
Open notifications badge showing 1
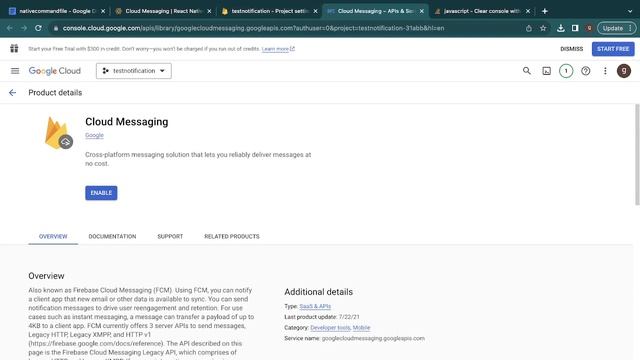click(566, 71)
